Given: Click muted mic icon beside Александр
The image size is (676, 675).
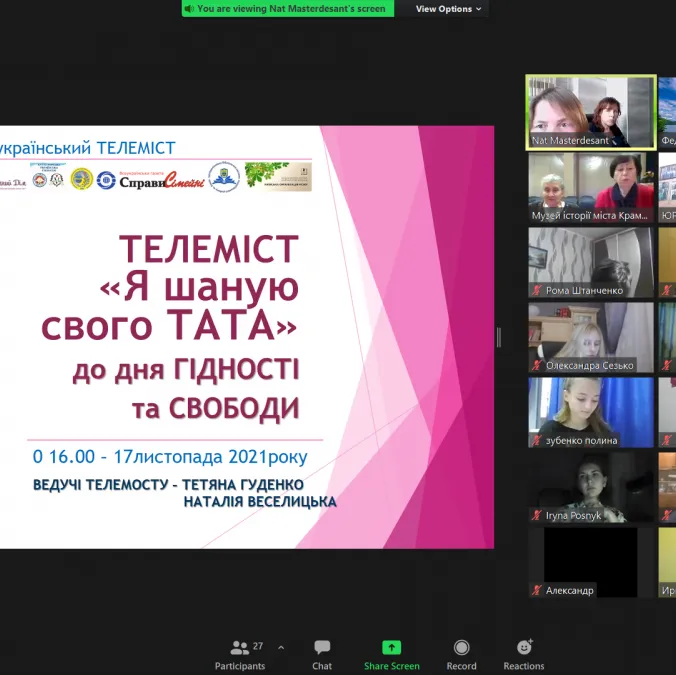Looking at the screenshot, I should [537, 591].
